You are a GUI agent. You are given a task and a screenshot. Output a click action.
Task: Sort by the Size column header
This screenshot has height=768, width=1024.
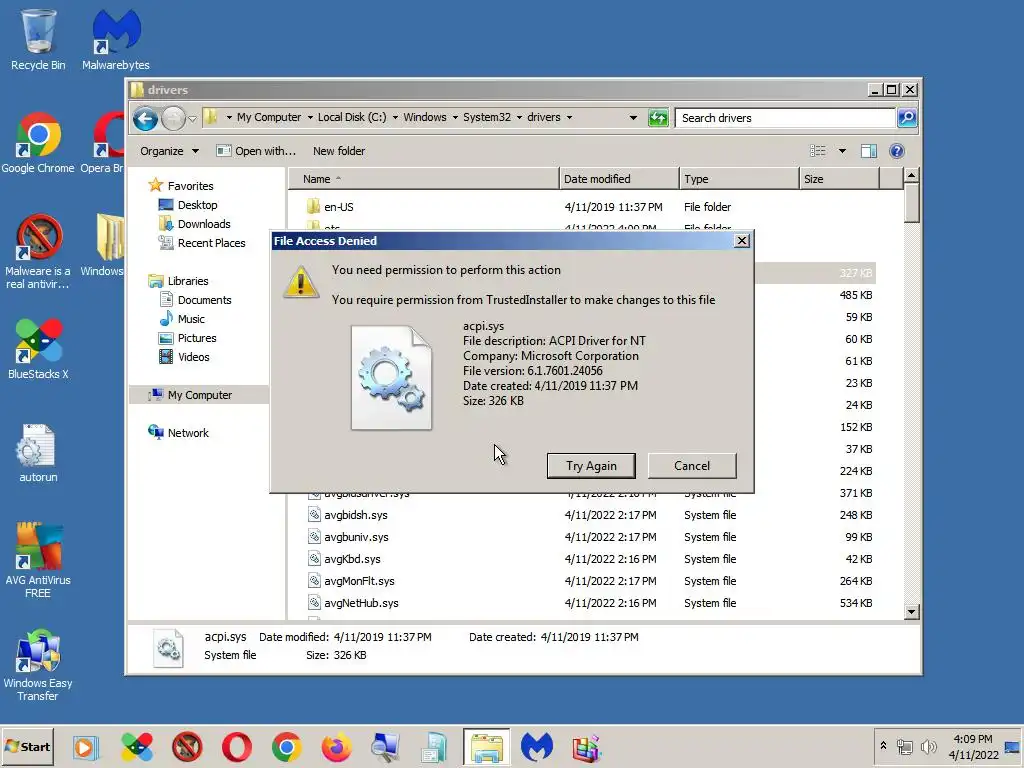click(x=840, y=179)
